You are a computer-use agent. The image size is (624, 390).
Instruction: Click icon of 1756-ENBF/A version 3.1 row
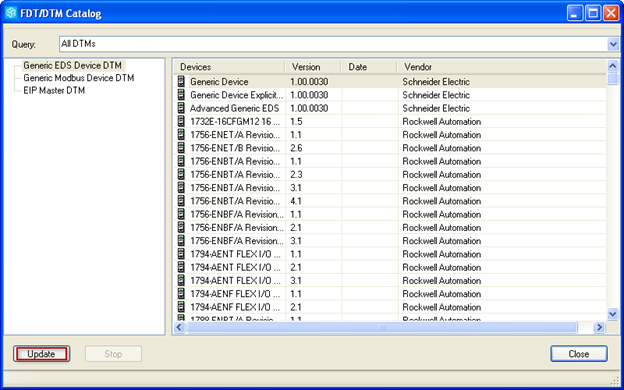click(181, 241)
